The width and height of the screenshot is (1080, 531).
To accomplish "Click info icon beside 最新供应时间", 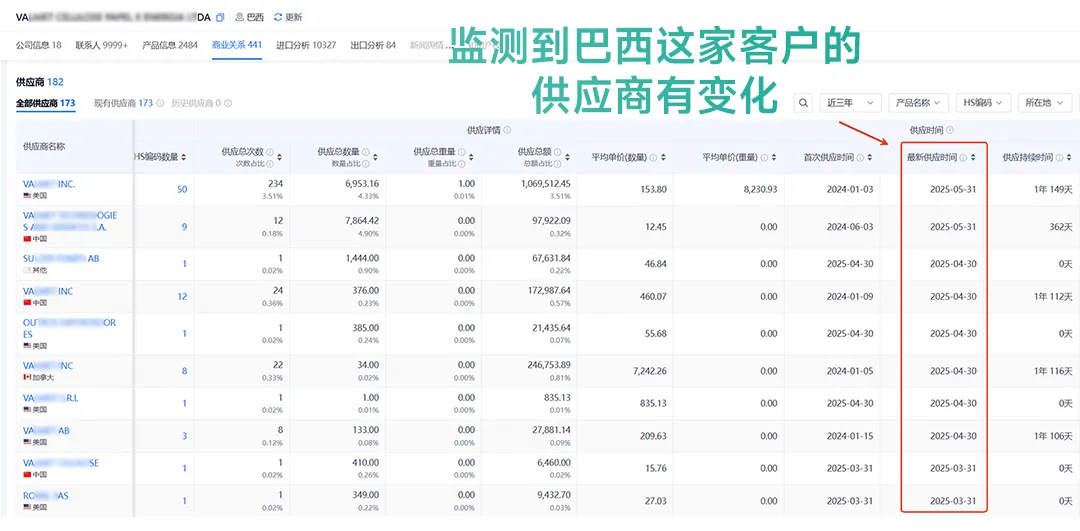I will 962,157.
